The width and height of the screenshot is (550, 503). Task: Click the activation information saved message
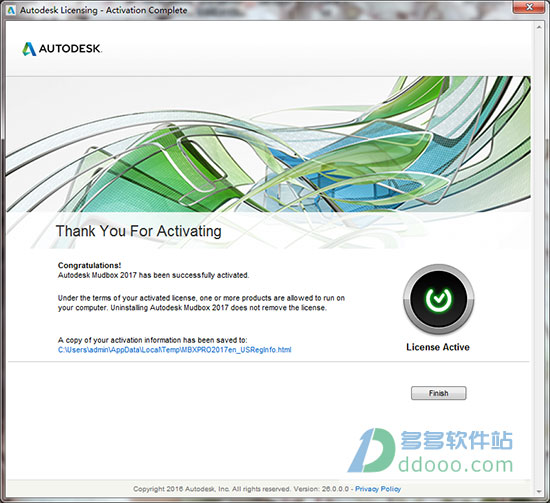[153, 340]
